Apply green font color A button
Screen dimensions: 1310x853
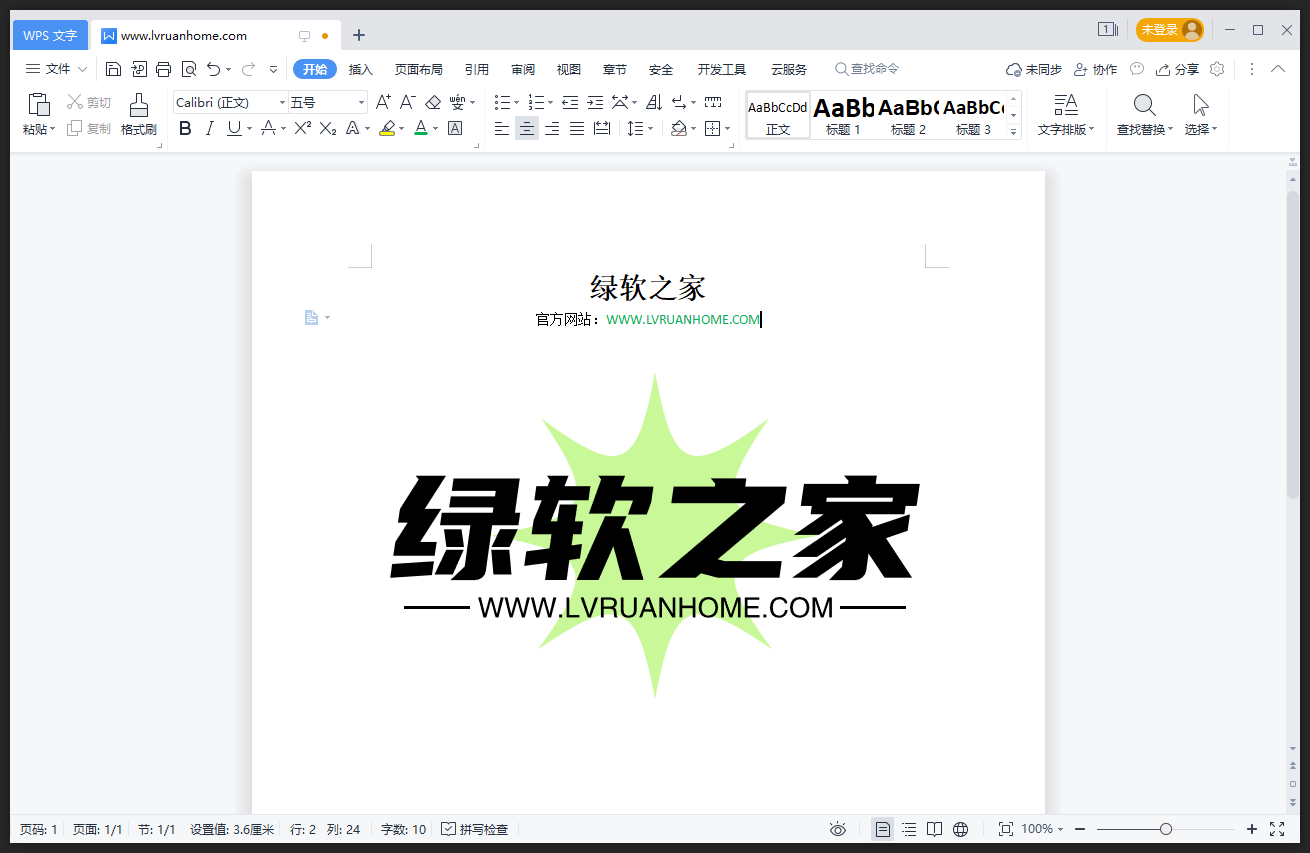[421, 128]
